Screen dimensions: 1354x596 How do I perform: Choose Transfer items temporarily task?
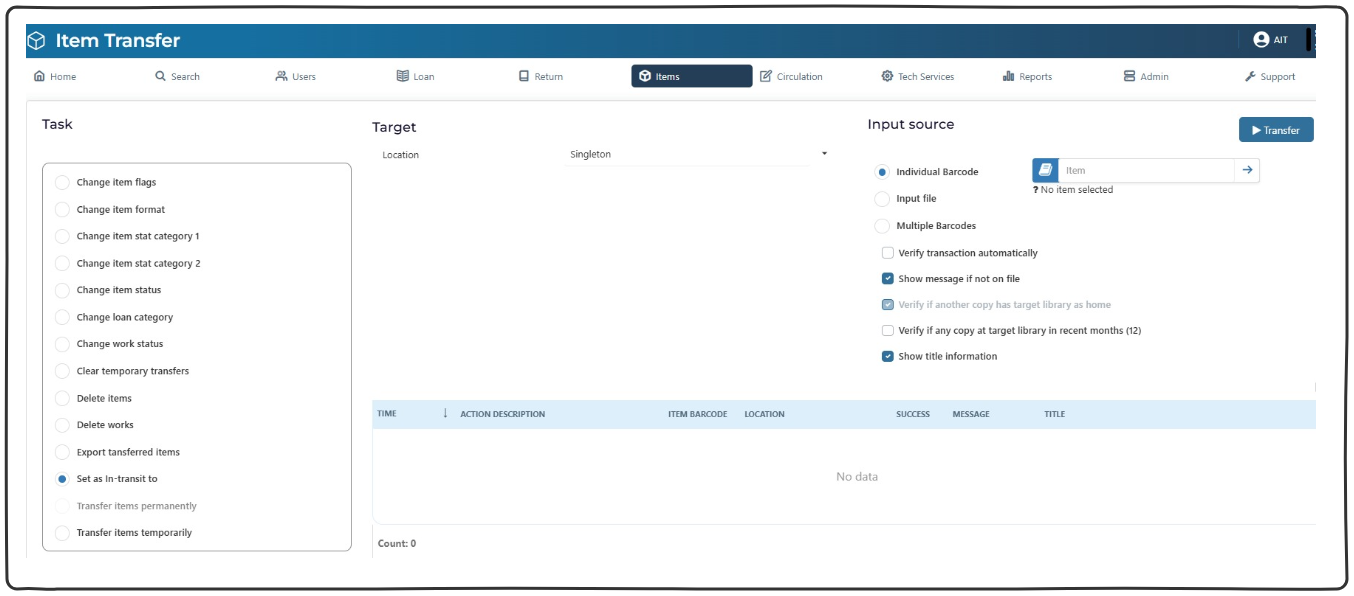coord(63,533)
